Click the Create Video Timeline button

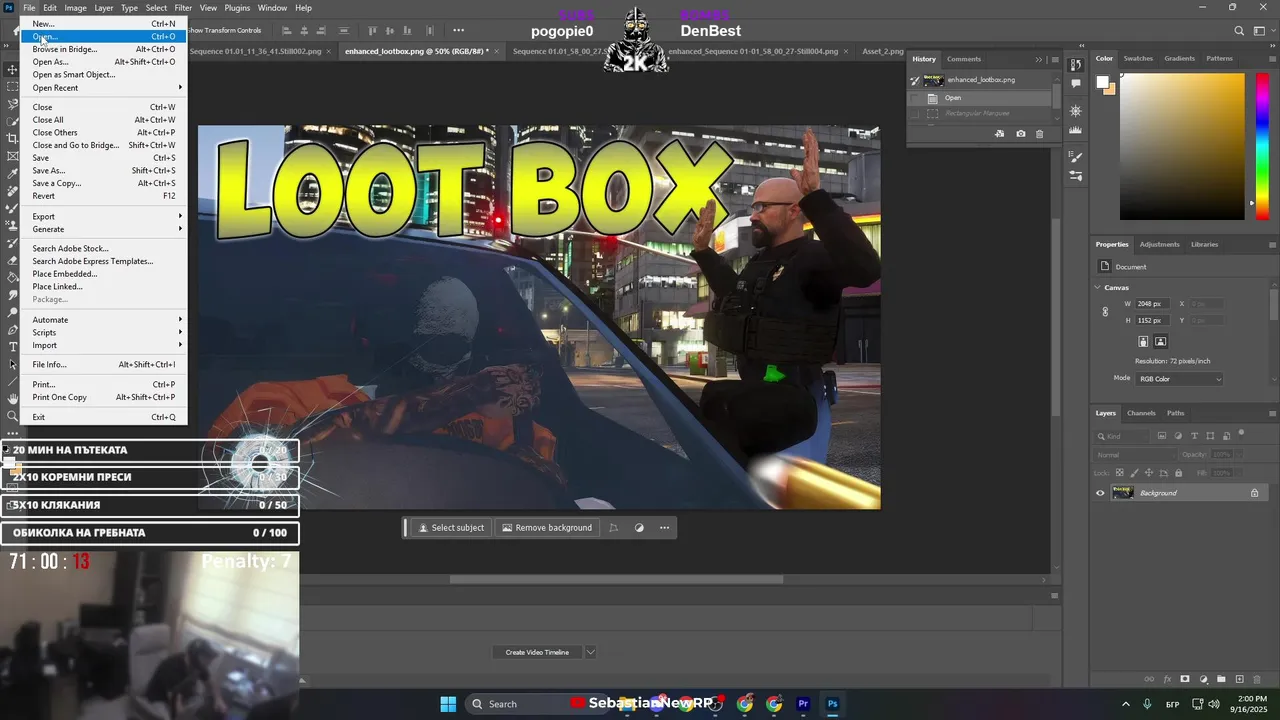(537, 652)
